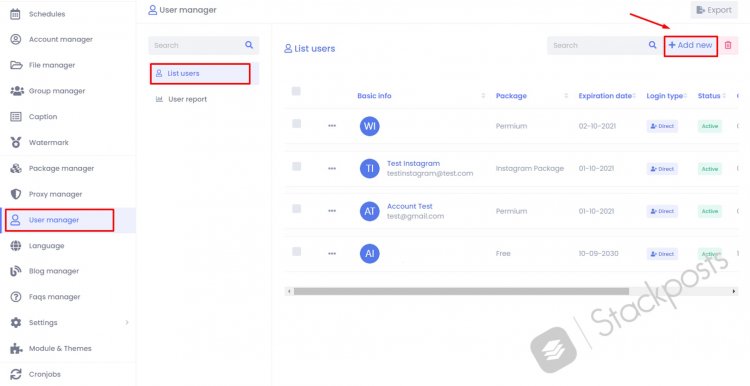Image resolution: width=750 pixels, height=386 pixels.
Task: Check the box for Test Instagram row
Action: click(x=297, y=166)
